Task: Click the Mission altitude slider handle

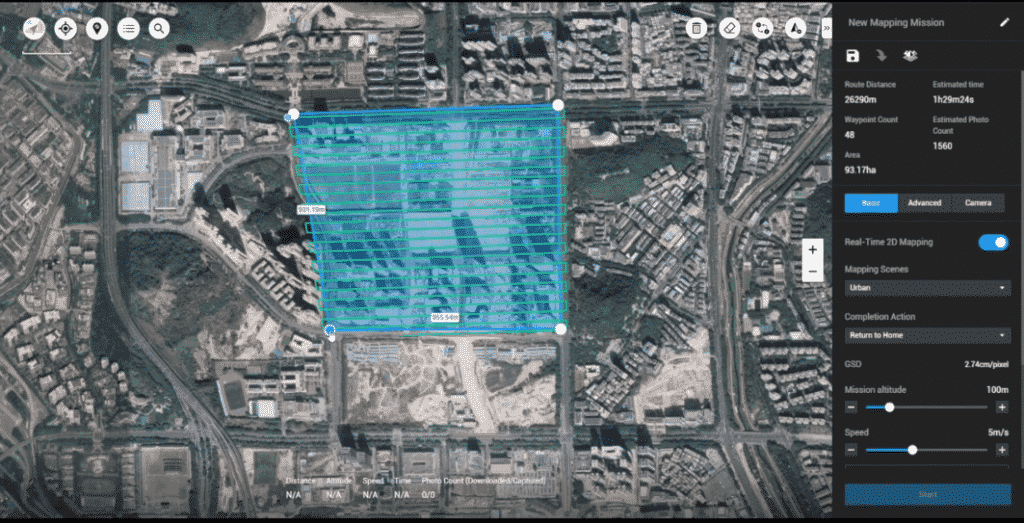Action: point(889,407)
